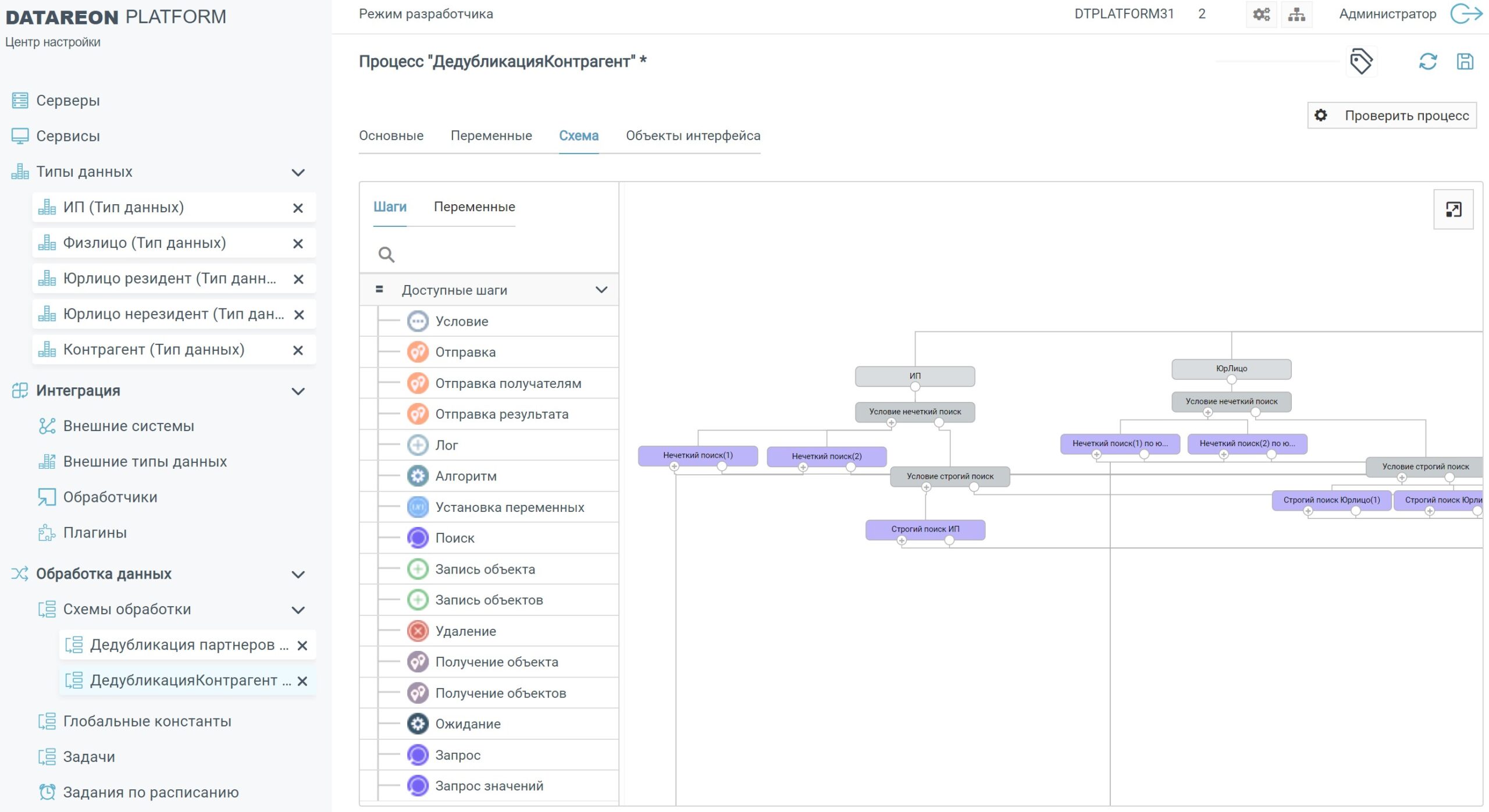Click the steps search field

pos(500,255)
